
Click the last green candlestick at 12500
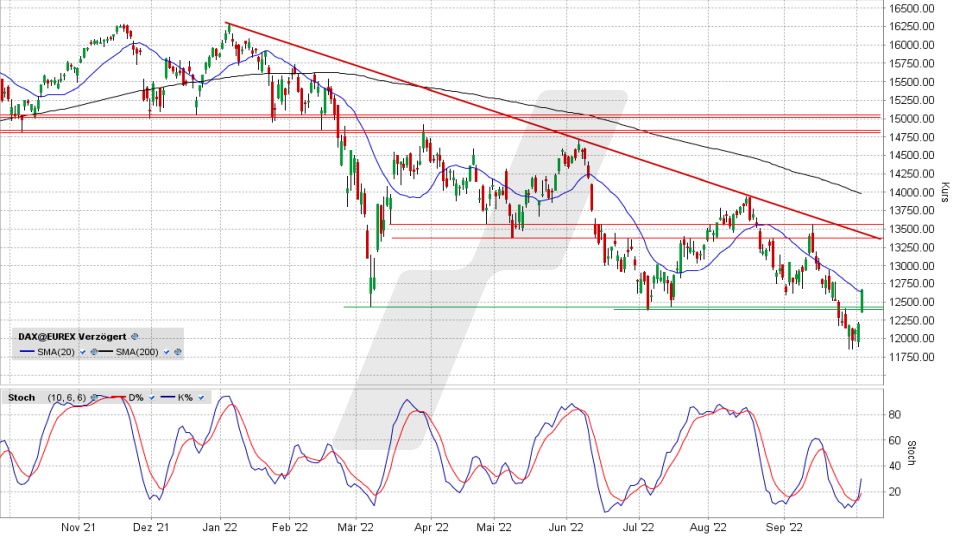[x=862, y=301]
